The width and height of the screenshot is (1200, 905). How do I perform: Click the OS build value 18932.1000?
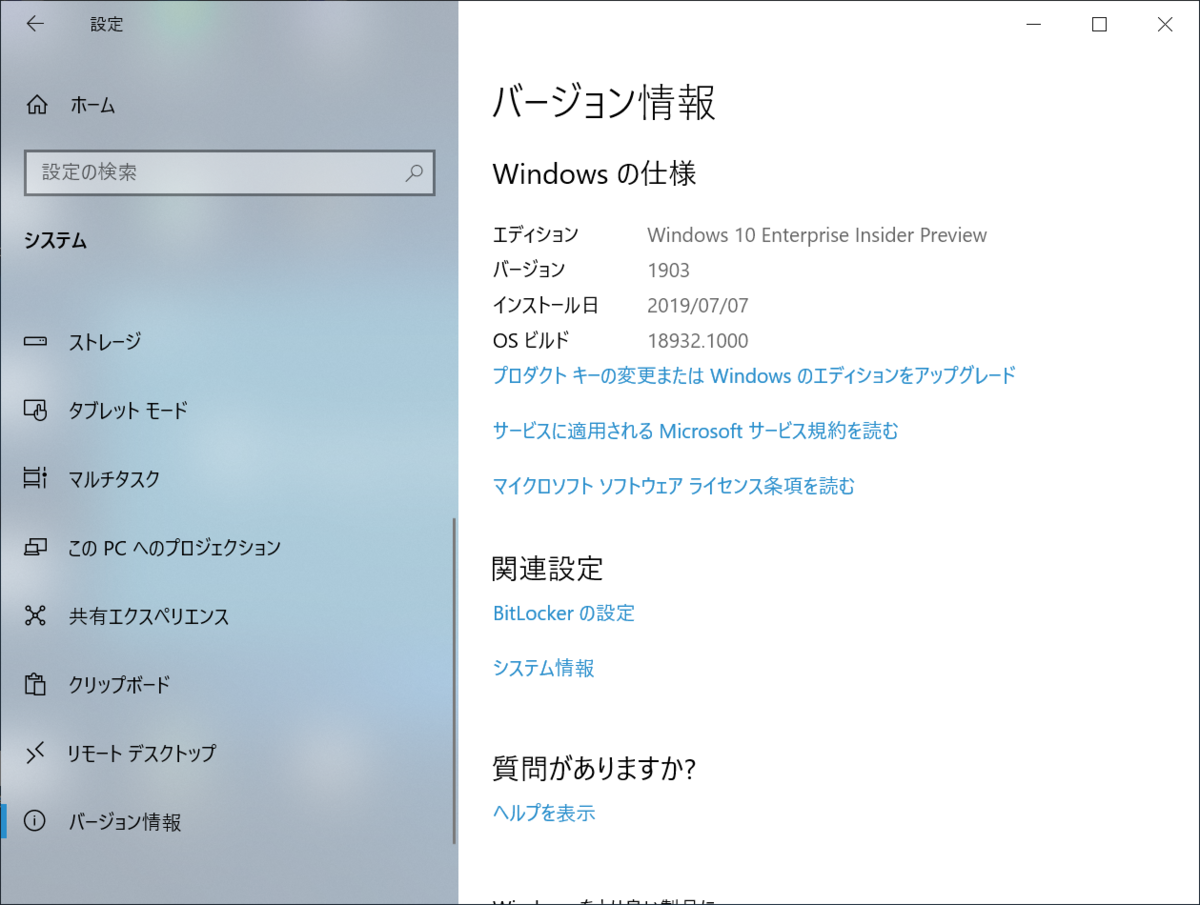(x=698, y=340)
